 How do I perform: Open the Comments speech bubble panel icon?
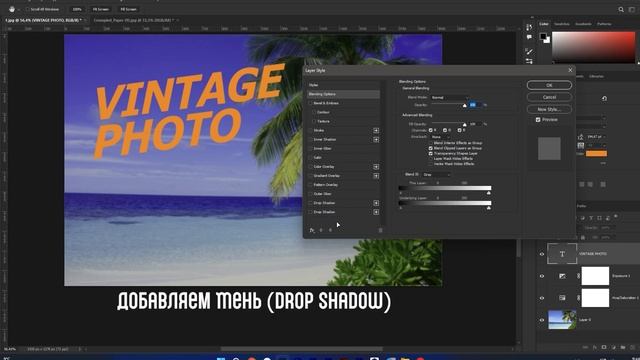point(529,37)
